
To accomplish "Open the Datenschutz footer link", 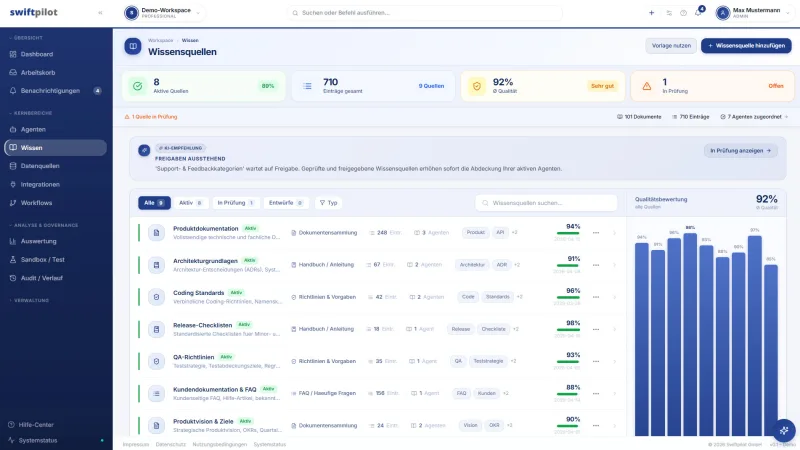I will tap(171, 444).
